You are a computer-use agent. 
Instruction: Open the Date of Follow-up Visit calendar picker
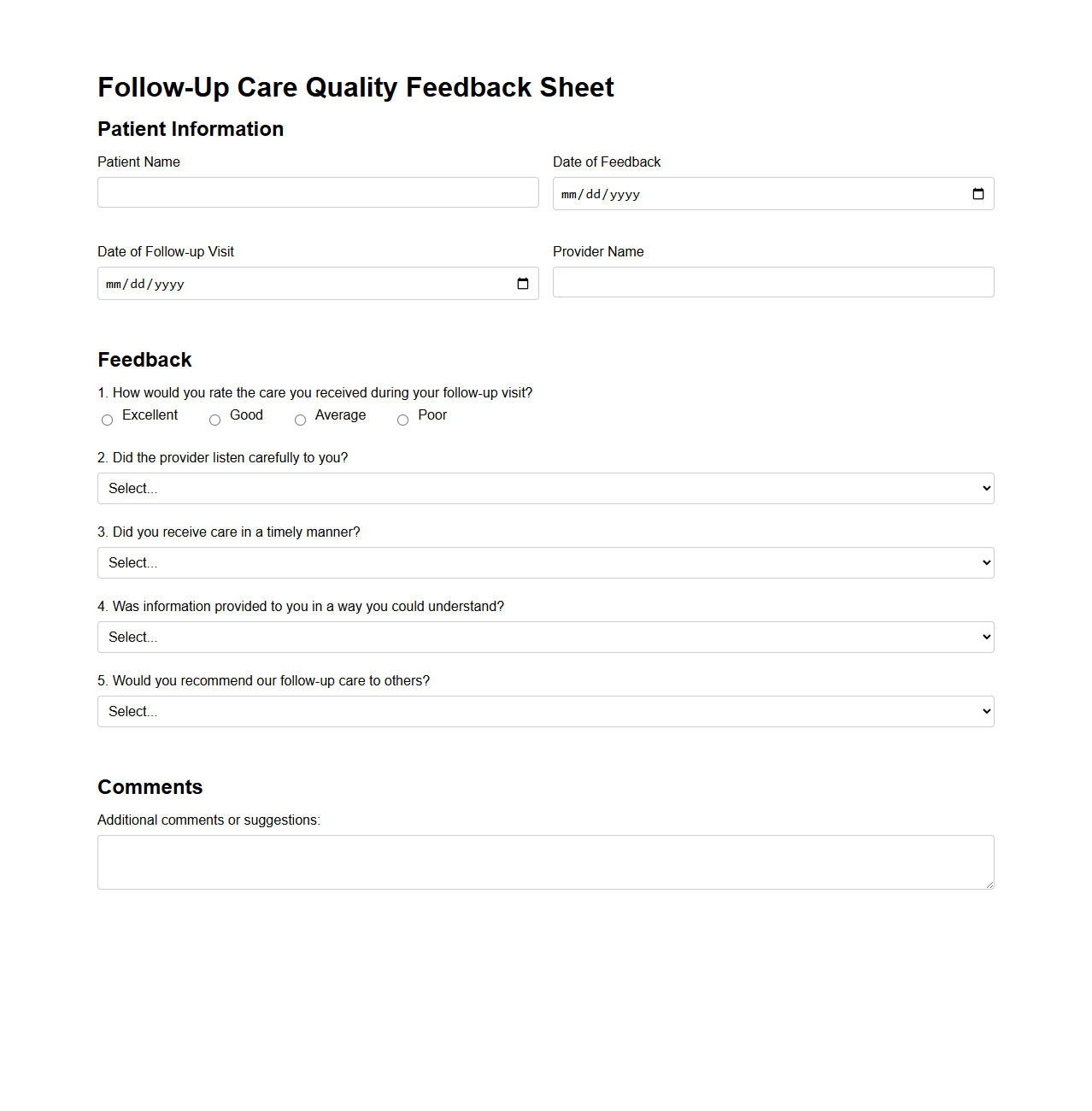tap(523, 284)
